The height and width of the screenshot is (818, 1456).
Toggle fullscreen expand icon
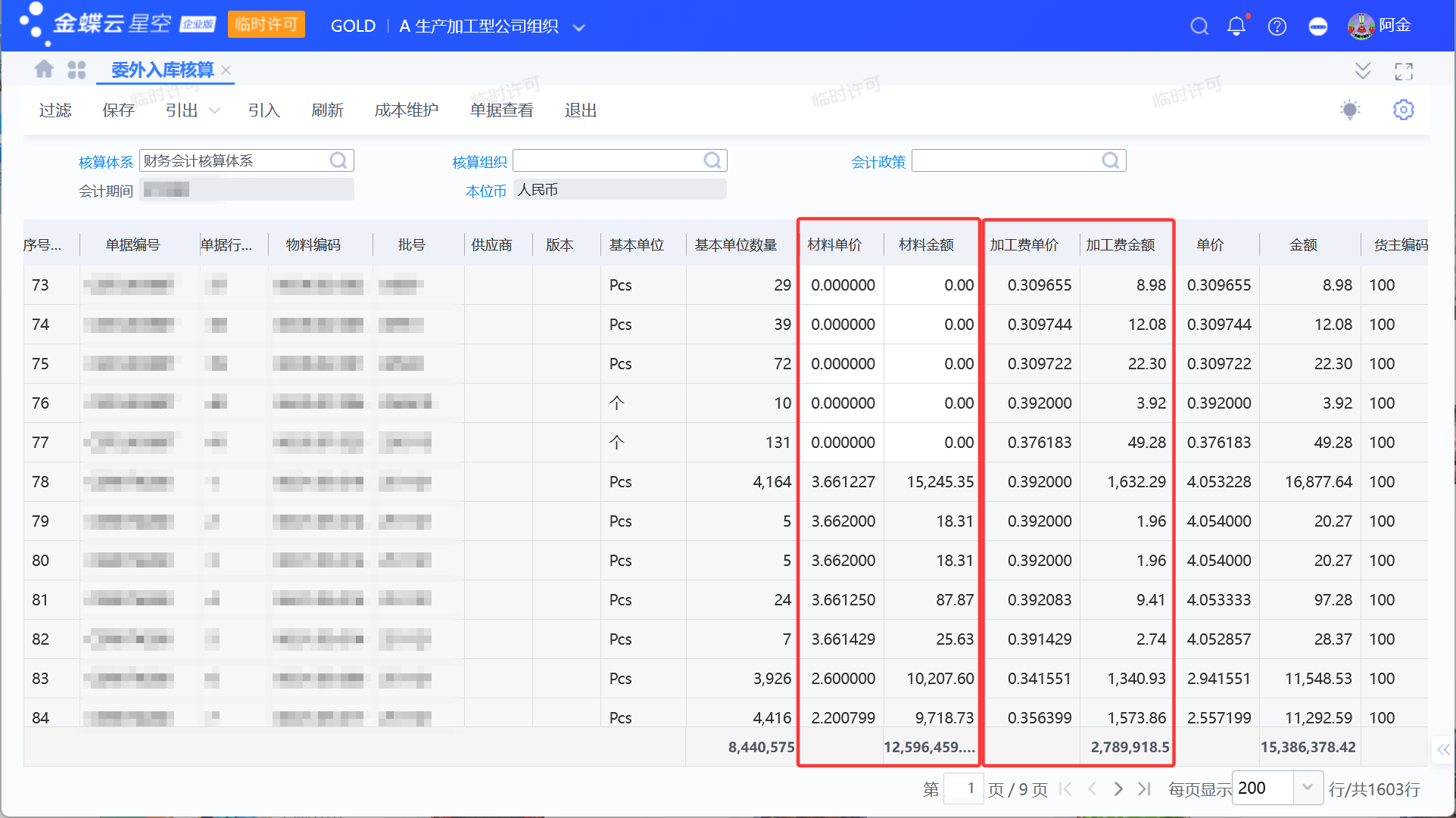pos(1404,71)
